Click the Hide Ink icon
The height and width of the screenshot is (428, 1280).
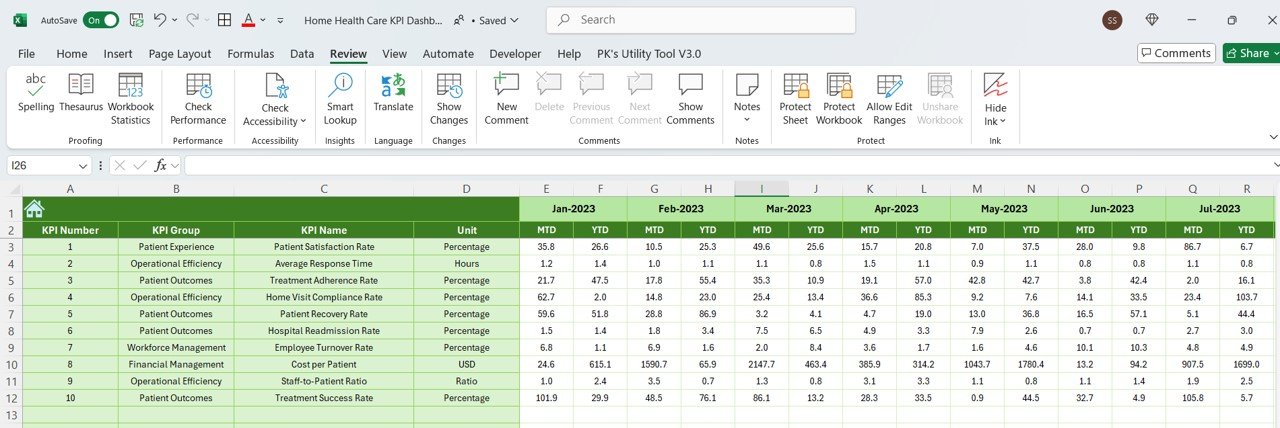(995, 86)
